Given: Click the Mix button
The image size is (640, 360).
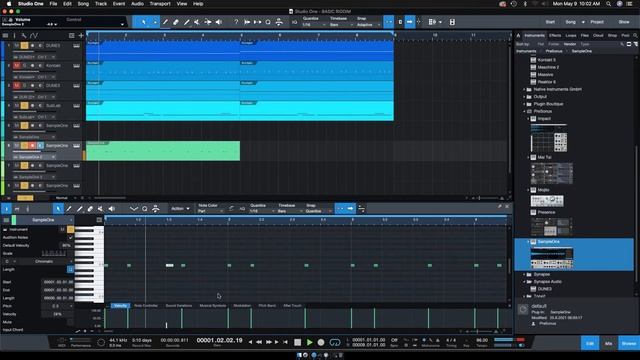Looking at the screenshot, I should pyautogui.click(x=608, y=343).
